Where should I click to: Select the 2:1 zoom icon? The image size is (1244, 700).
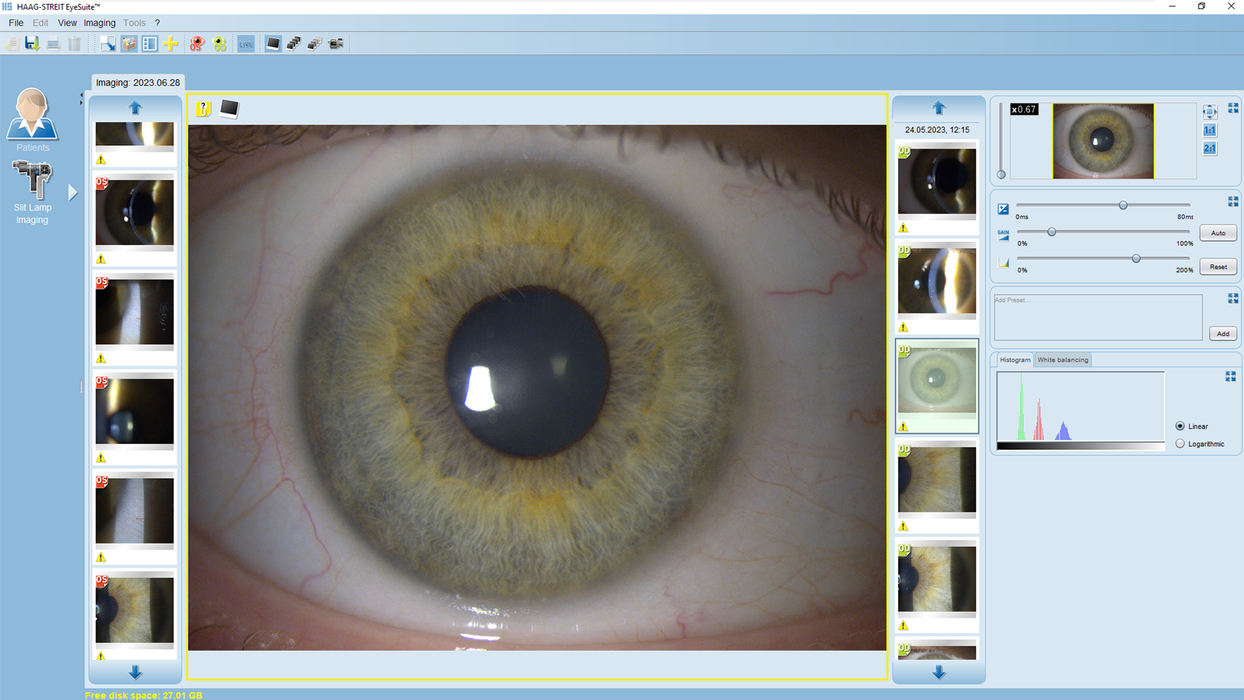[1210, 147]
